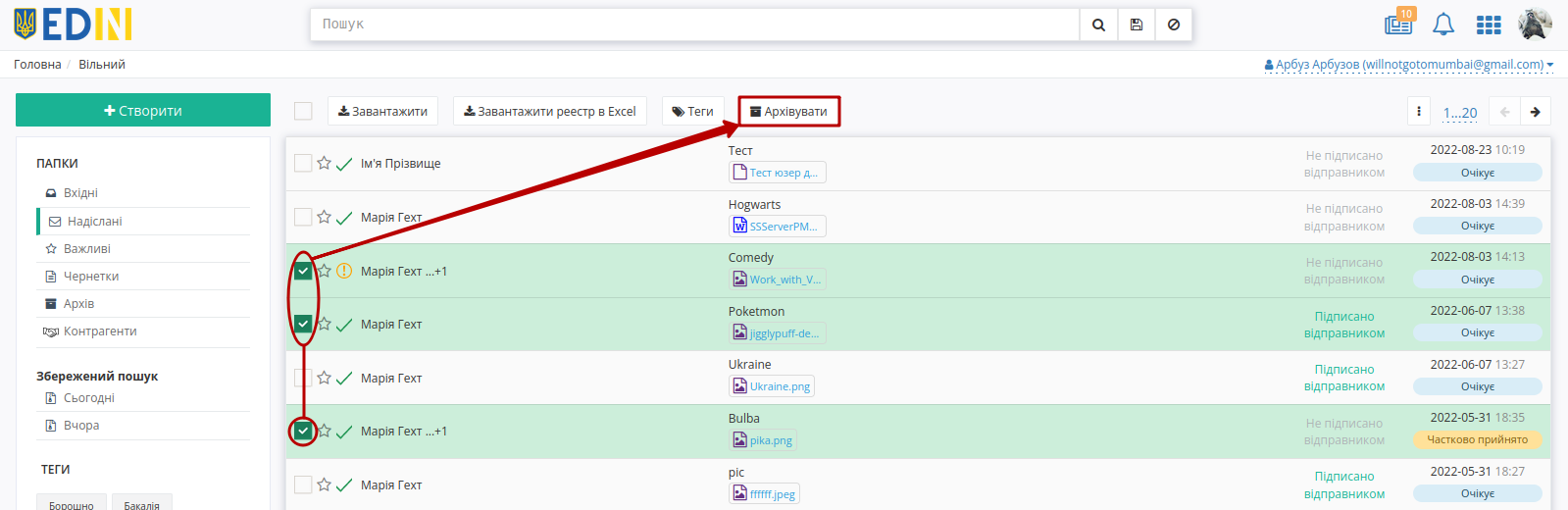Toggle the select-all checkbox in toolbar

click(303, 111)
